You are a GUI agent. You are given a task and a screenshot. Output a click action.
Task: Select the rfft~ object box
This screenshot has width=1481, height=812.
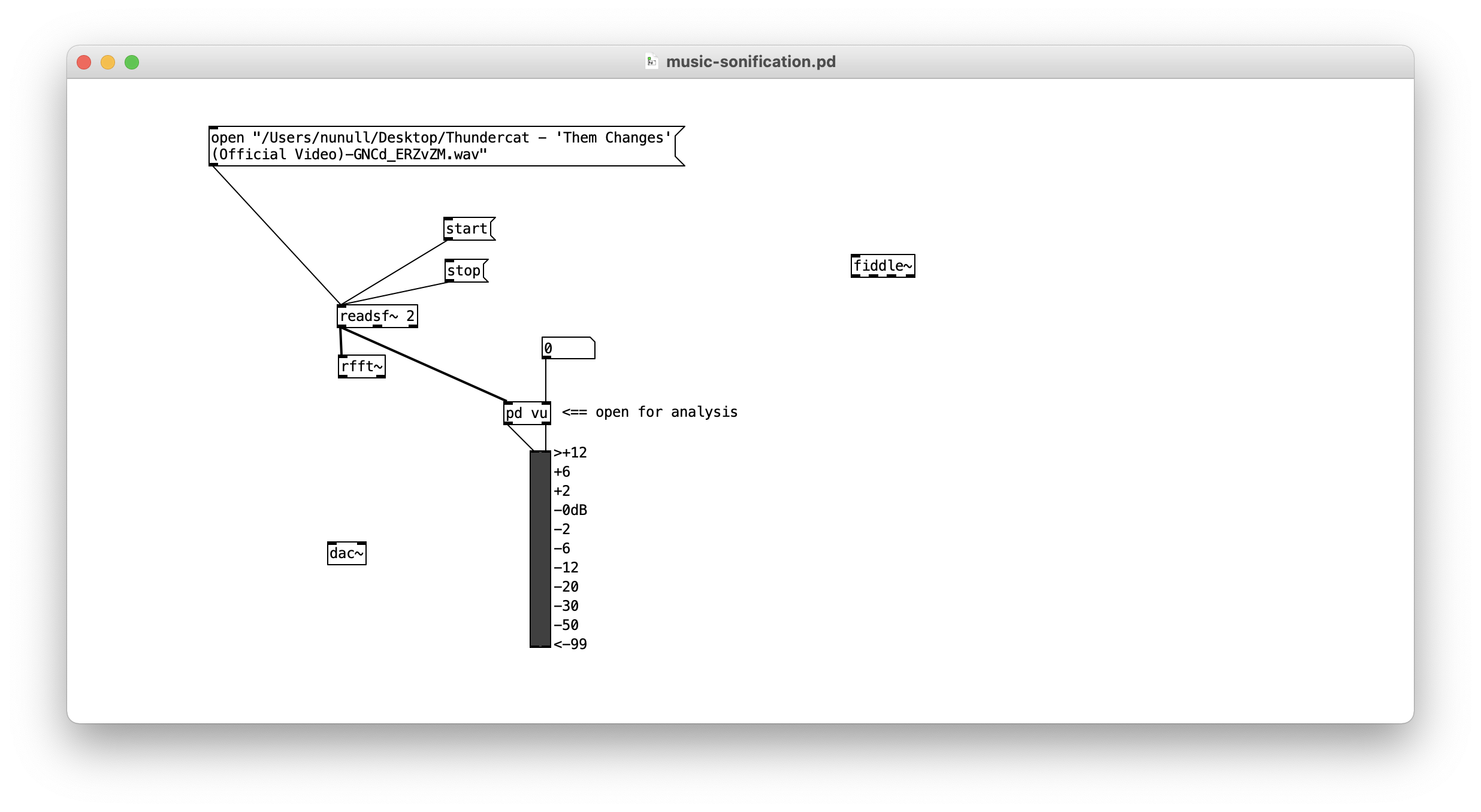[x=361, y=366]
